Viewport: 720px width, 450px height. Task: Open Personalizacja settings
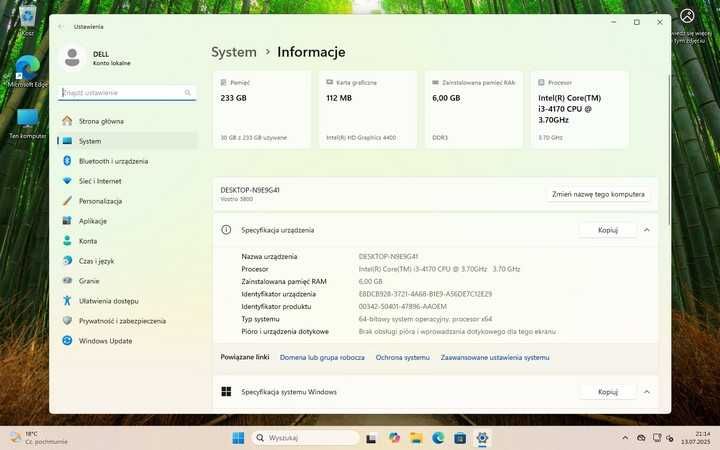127,201
